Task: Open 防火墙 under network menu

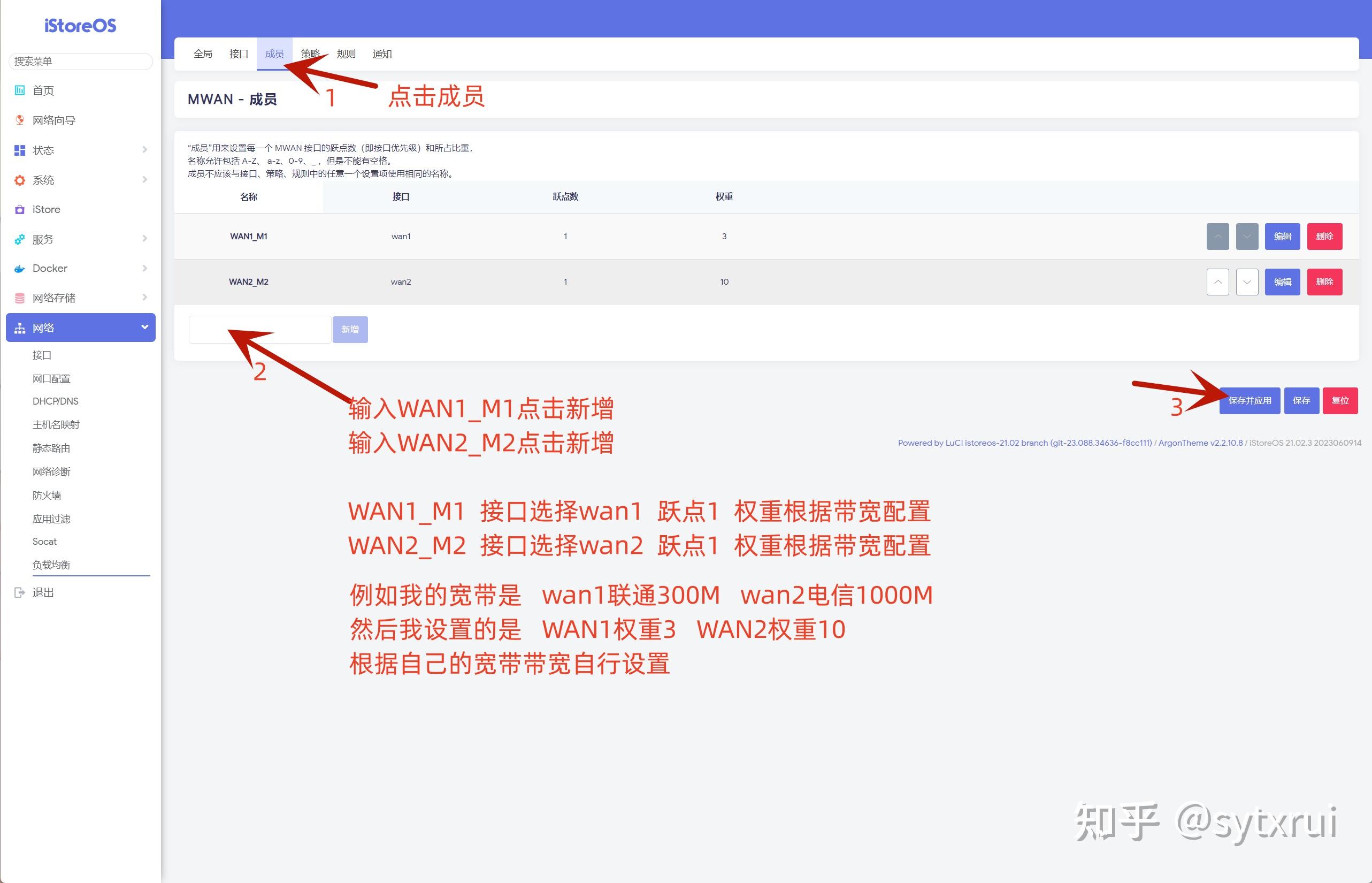Action: [47, 495]
